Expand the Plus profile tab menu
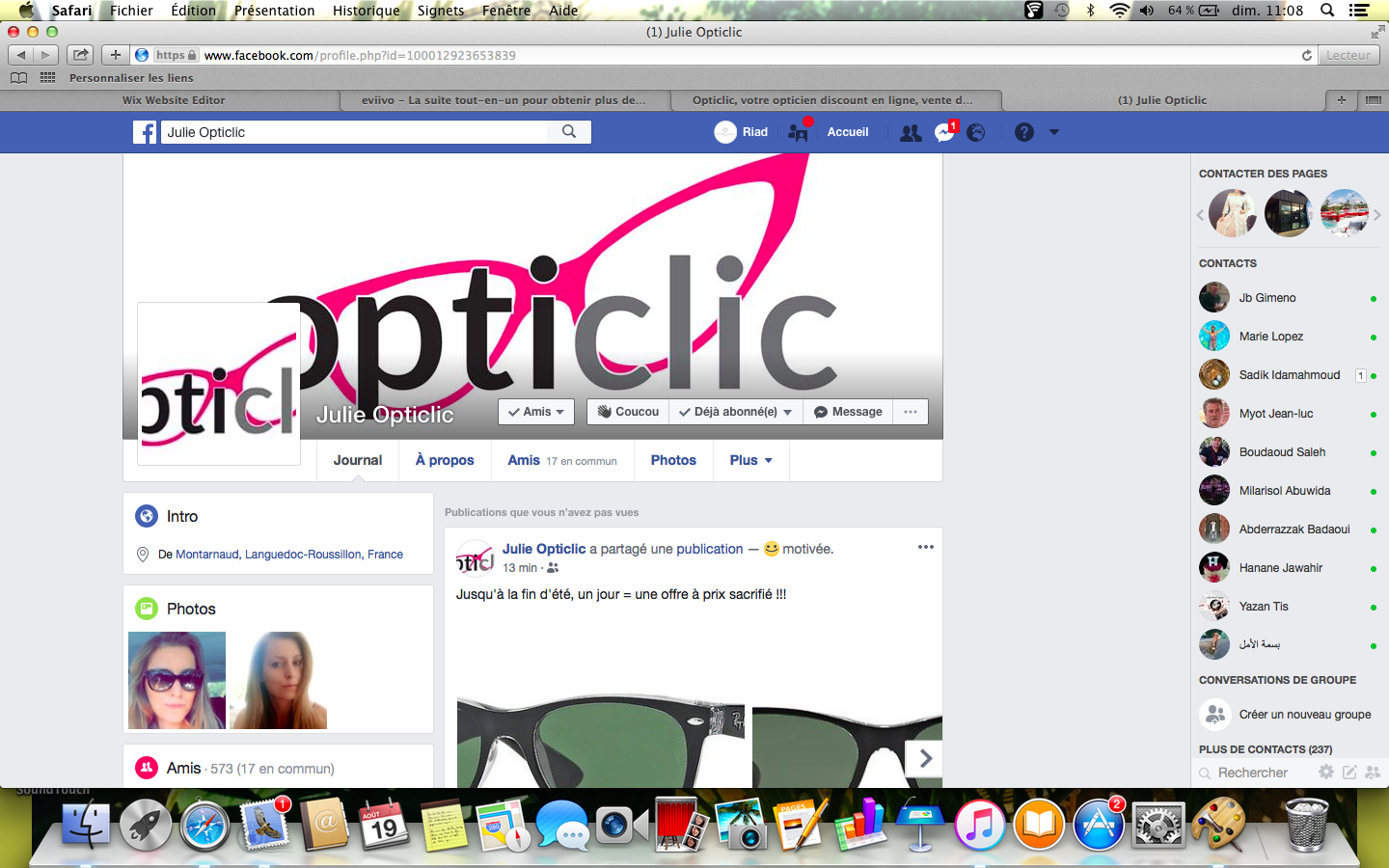The height and width of the screenshot is (868, 1389). 751,460
